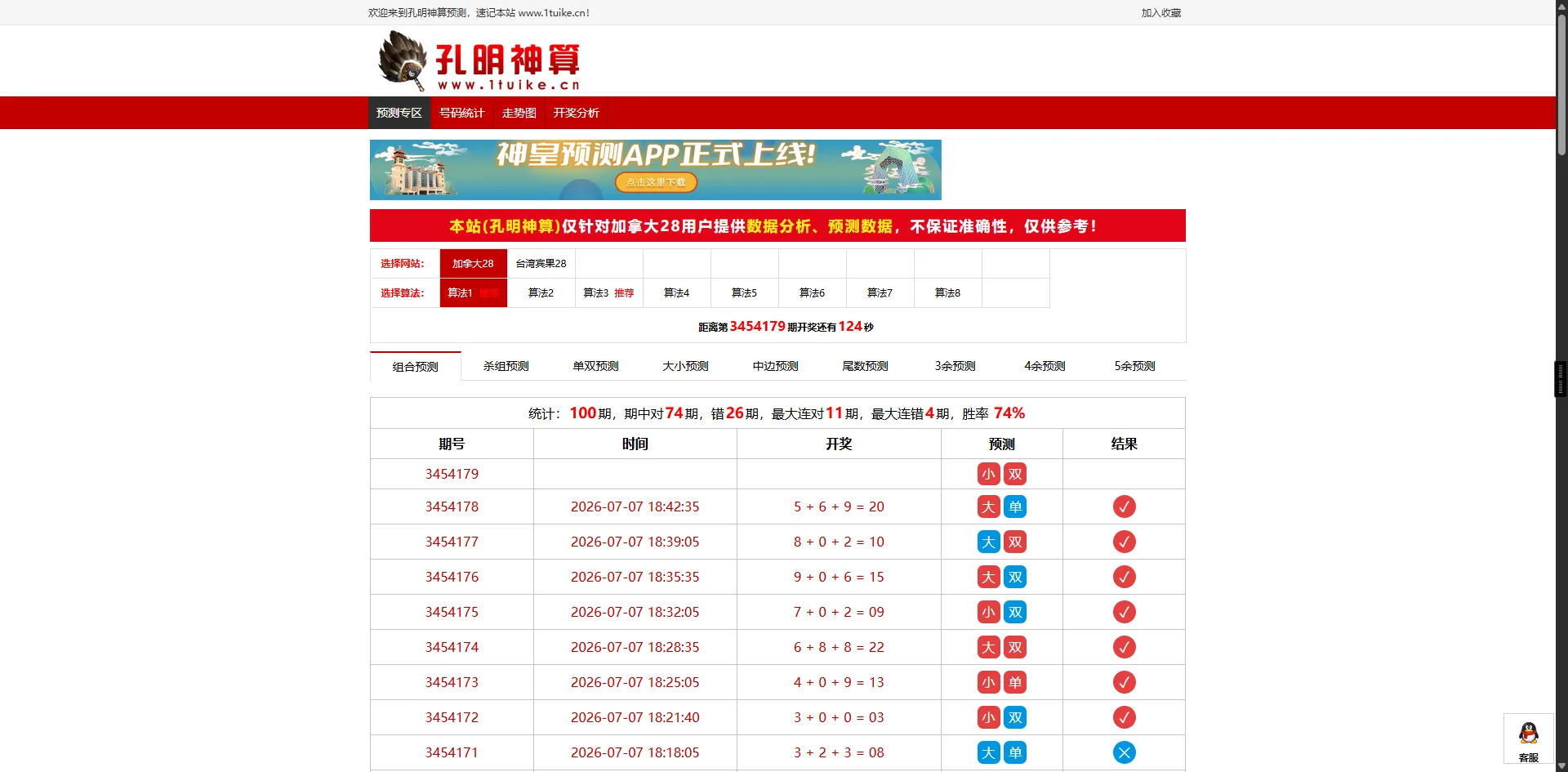Image resolution: width=1568 pixels, height=772 pixels.
Task: Click the 单 badge in row 3454178
Action: click(1015, 506)
